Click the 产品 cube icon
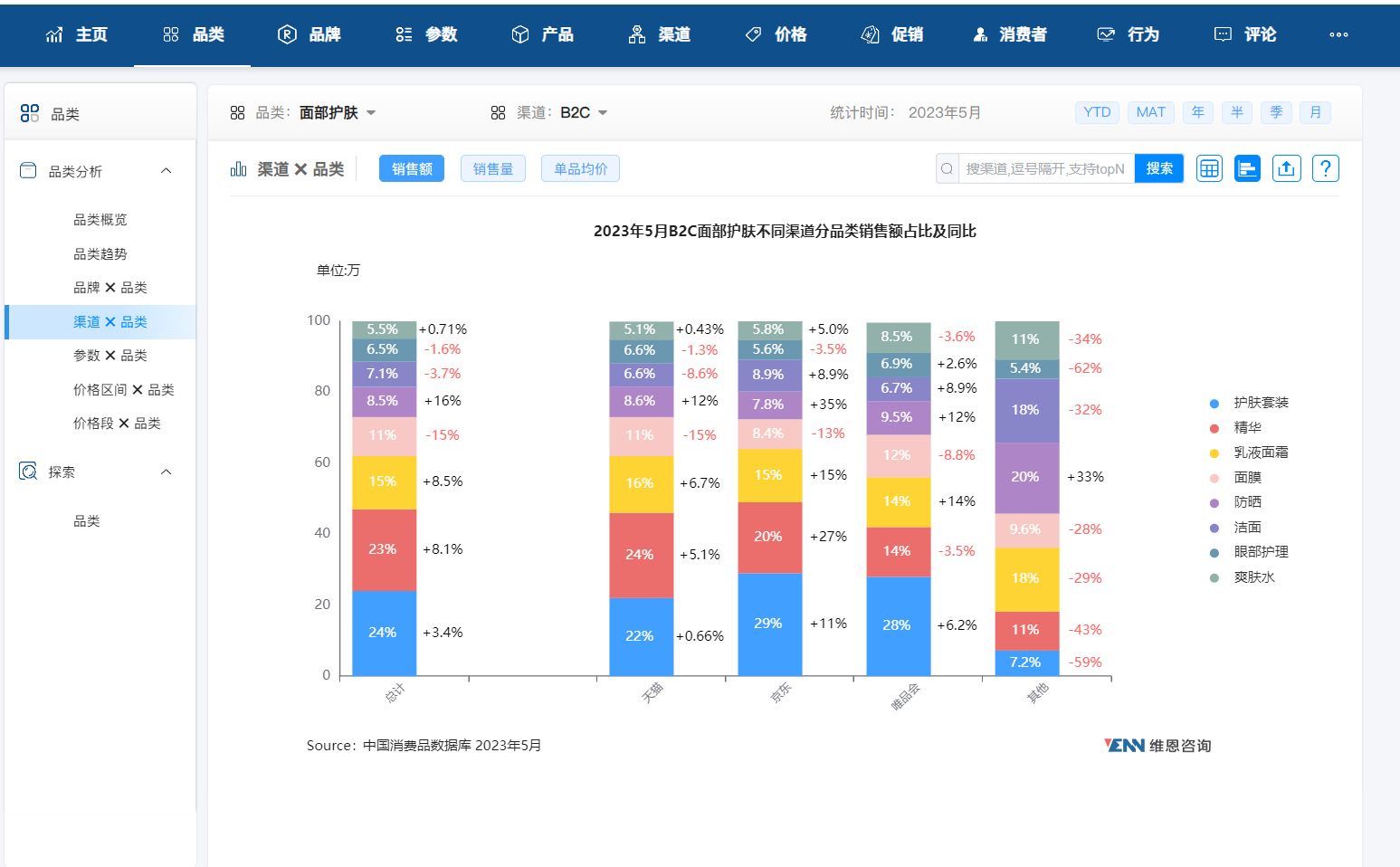 (x=520, y=34)
